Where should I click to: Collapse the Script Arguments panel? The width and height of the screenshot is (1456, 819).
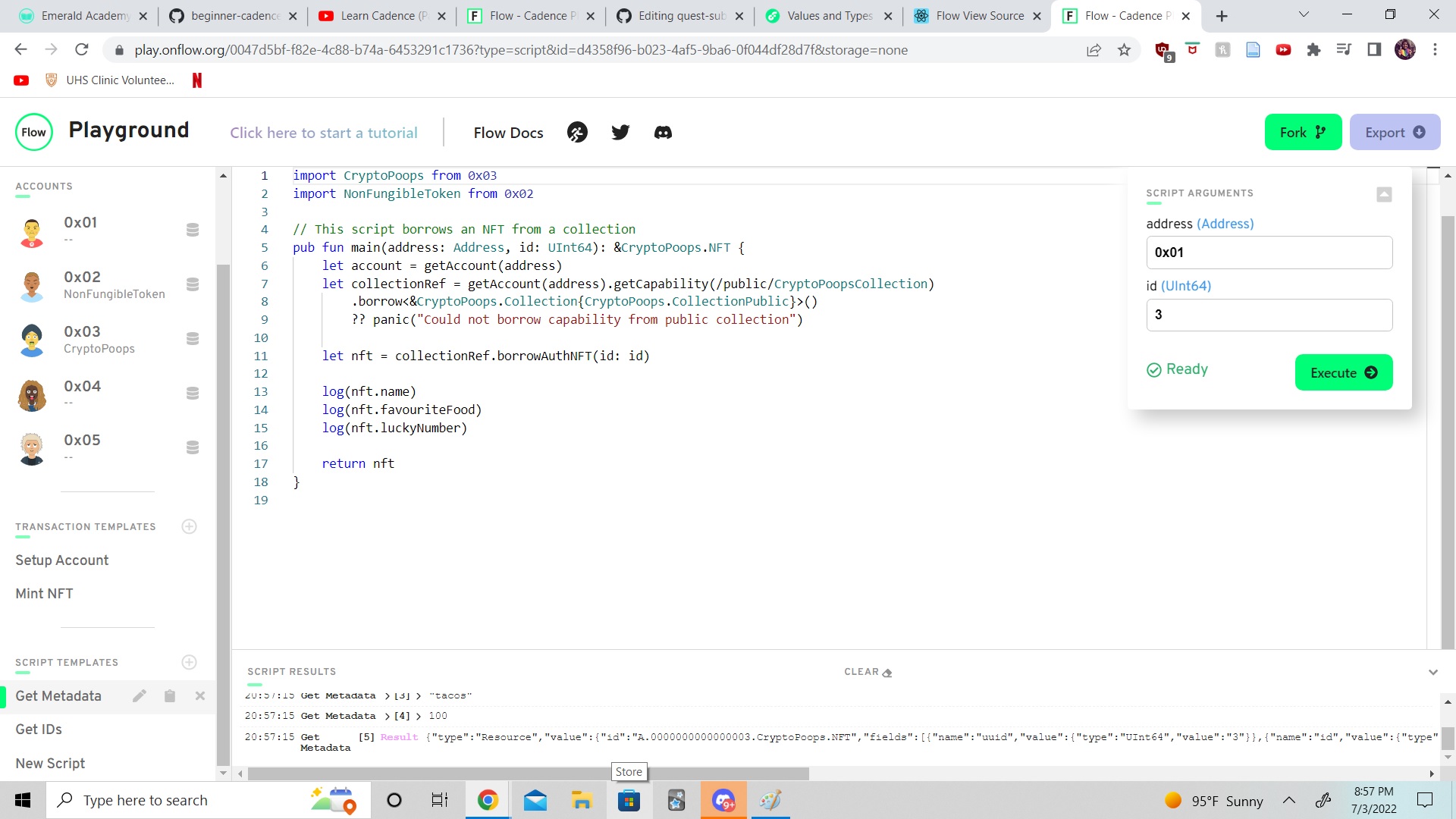pos(1384,194)
